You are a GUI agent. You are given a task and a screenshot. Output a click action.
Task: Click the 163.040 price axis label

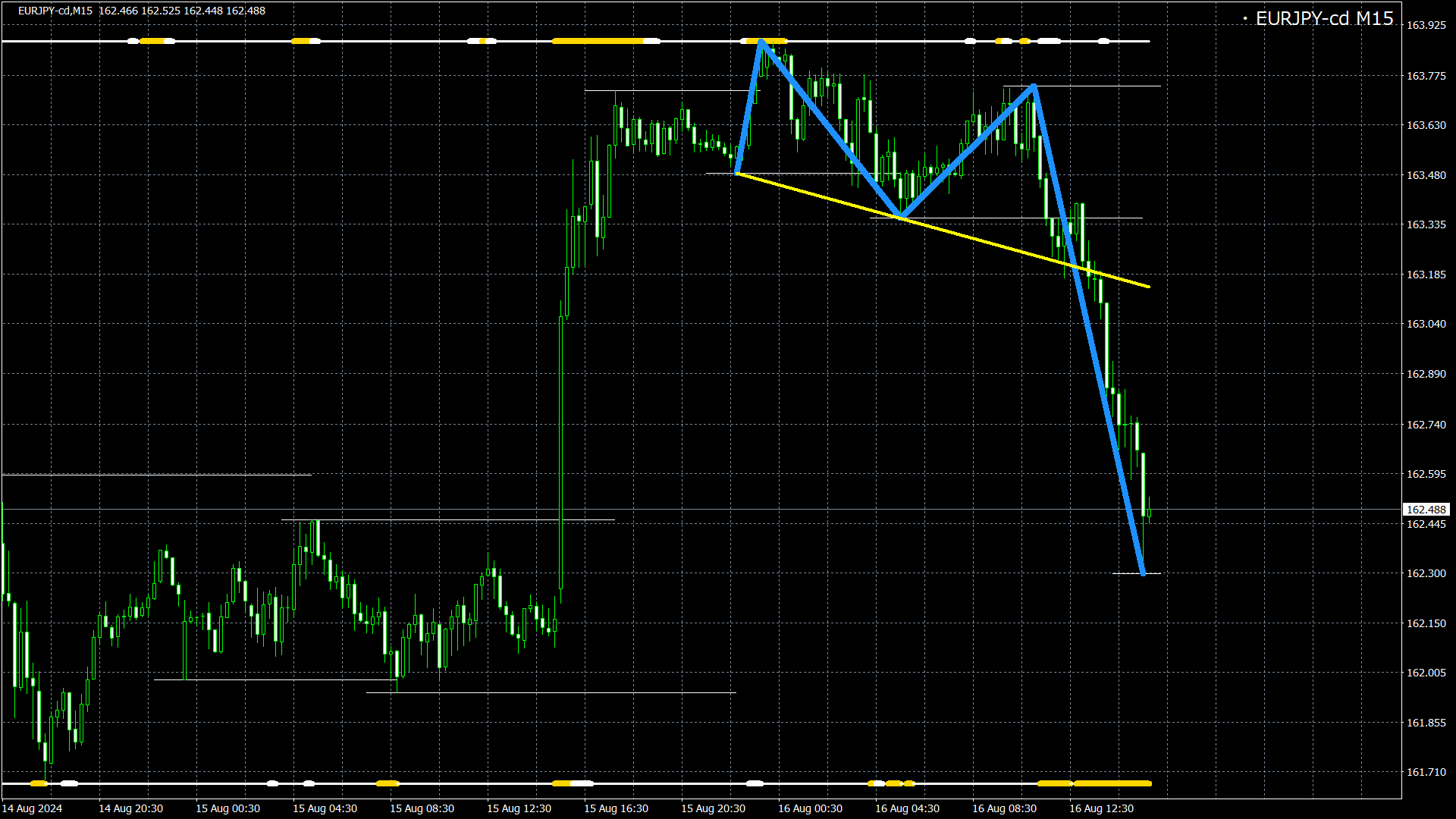coord(1426,324)
